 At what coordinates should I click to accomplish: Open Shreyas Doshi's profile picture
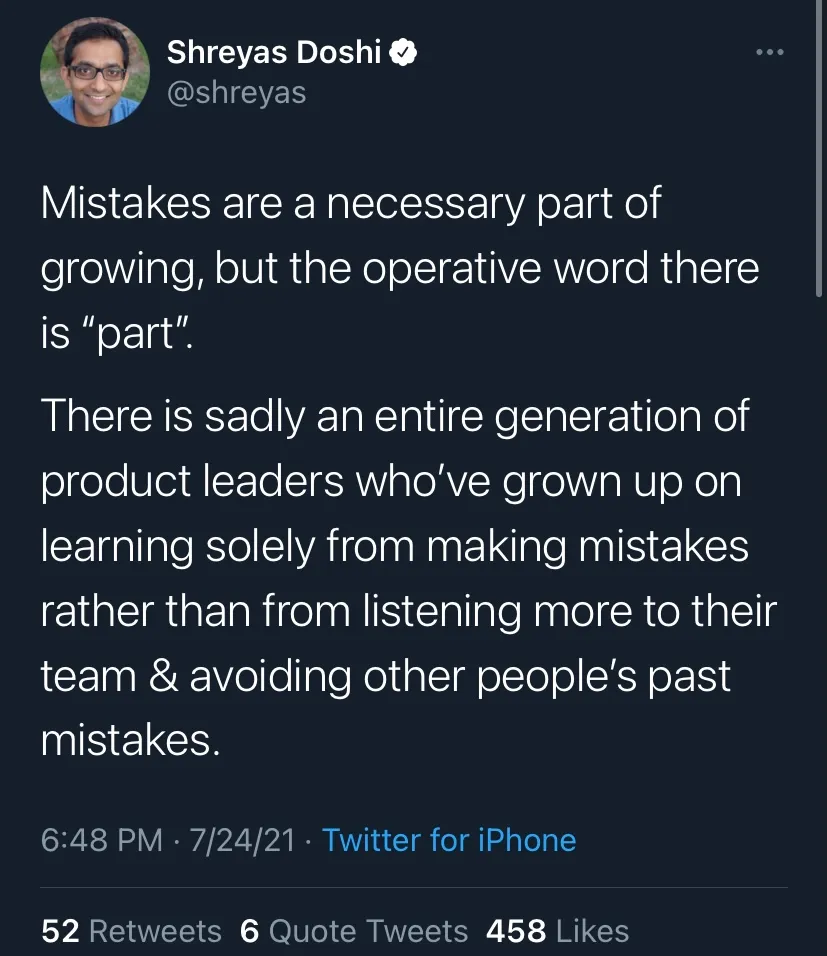coord(95,72)
